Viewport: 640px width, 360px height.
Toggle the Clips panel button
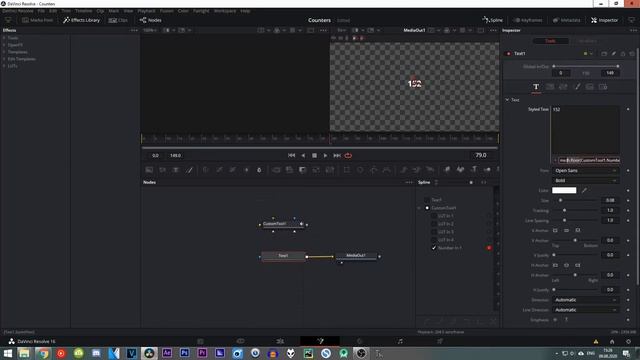coord(118,20)
